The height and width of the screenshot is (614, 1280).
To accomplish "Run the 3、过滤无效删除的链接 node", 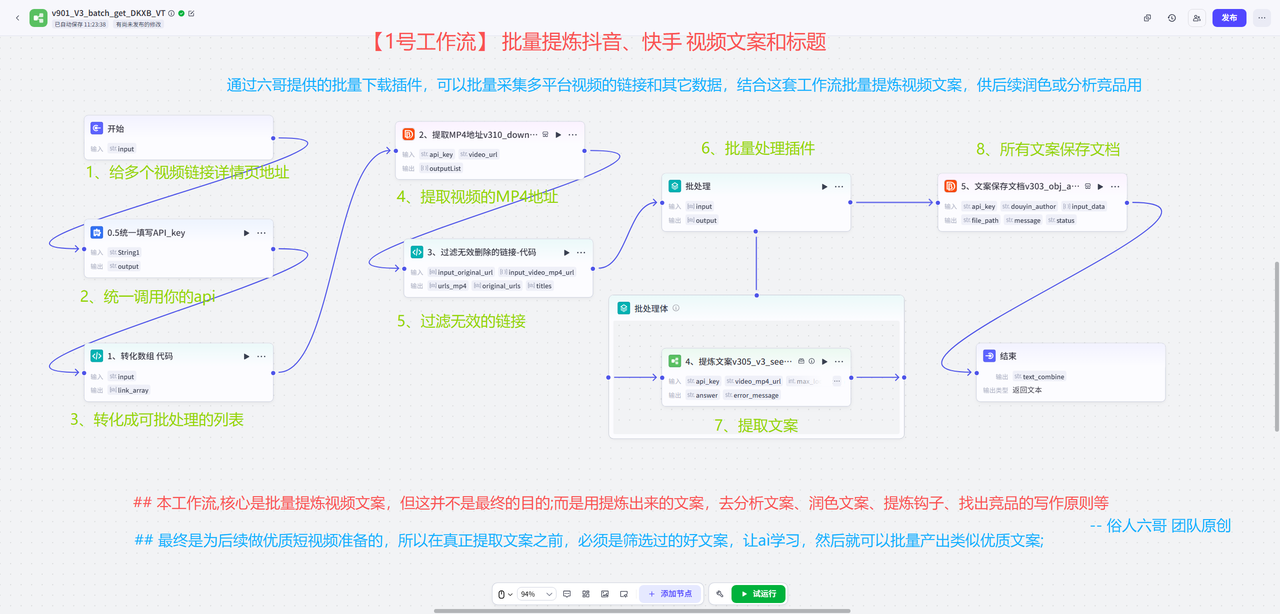I will [x=567, y=252].
